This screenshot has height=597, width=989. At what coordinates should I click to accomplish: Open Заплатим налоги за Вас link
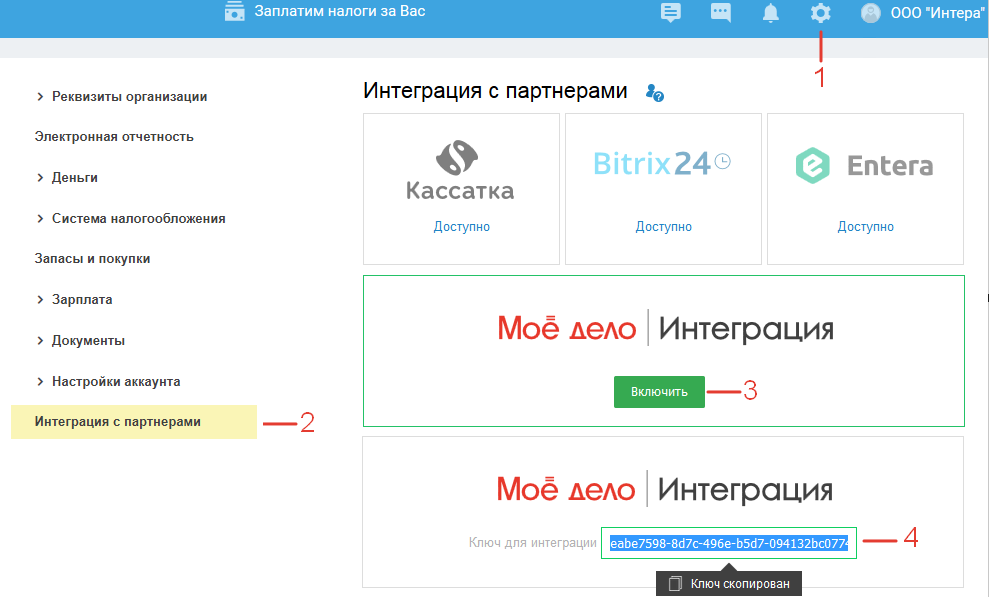click(340, 11)
